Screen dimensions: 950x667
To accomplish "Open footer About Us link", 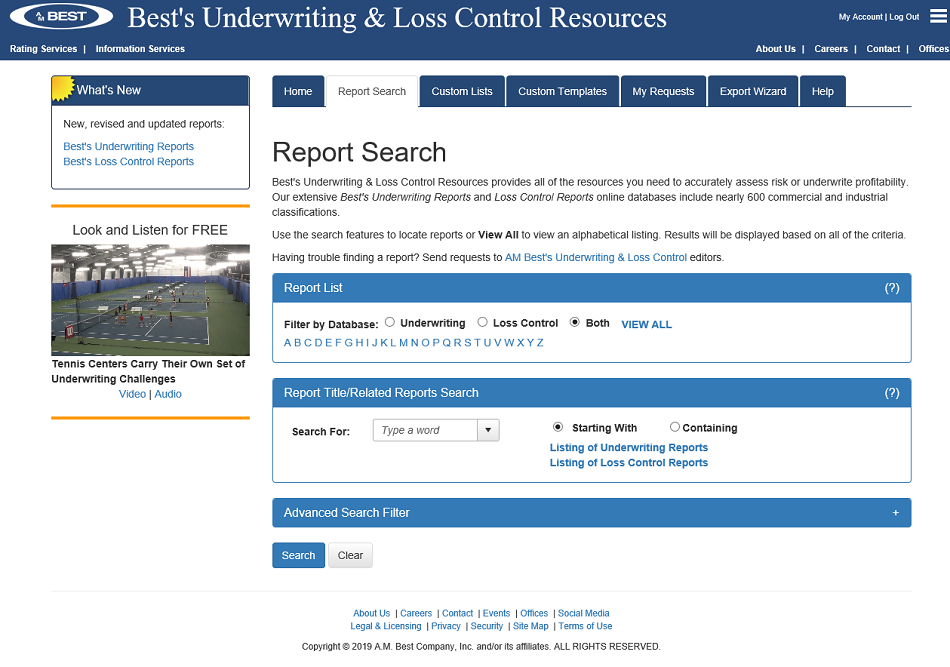I will coord(371,613).
